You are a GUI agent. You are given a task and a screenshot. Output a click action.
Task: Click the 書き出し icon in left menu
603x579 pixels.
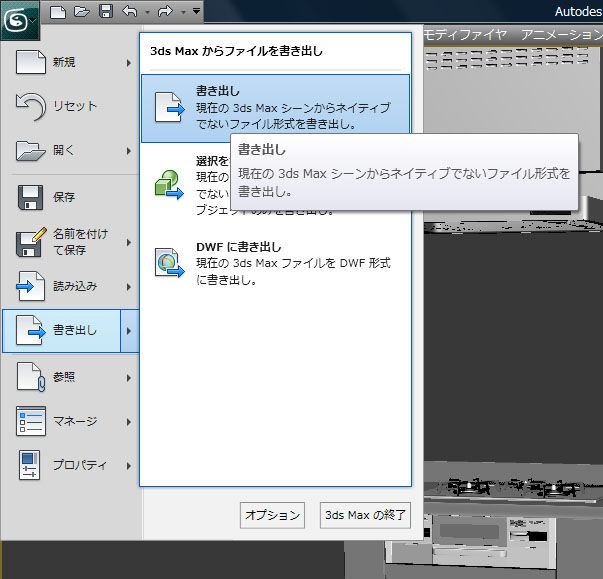31,330
